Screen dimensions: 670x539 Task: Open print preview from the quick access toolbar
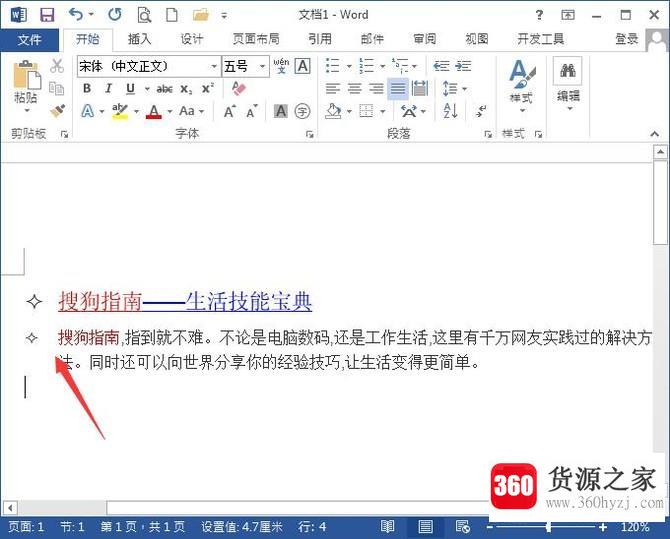click(x=144, y=15)
